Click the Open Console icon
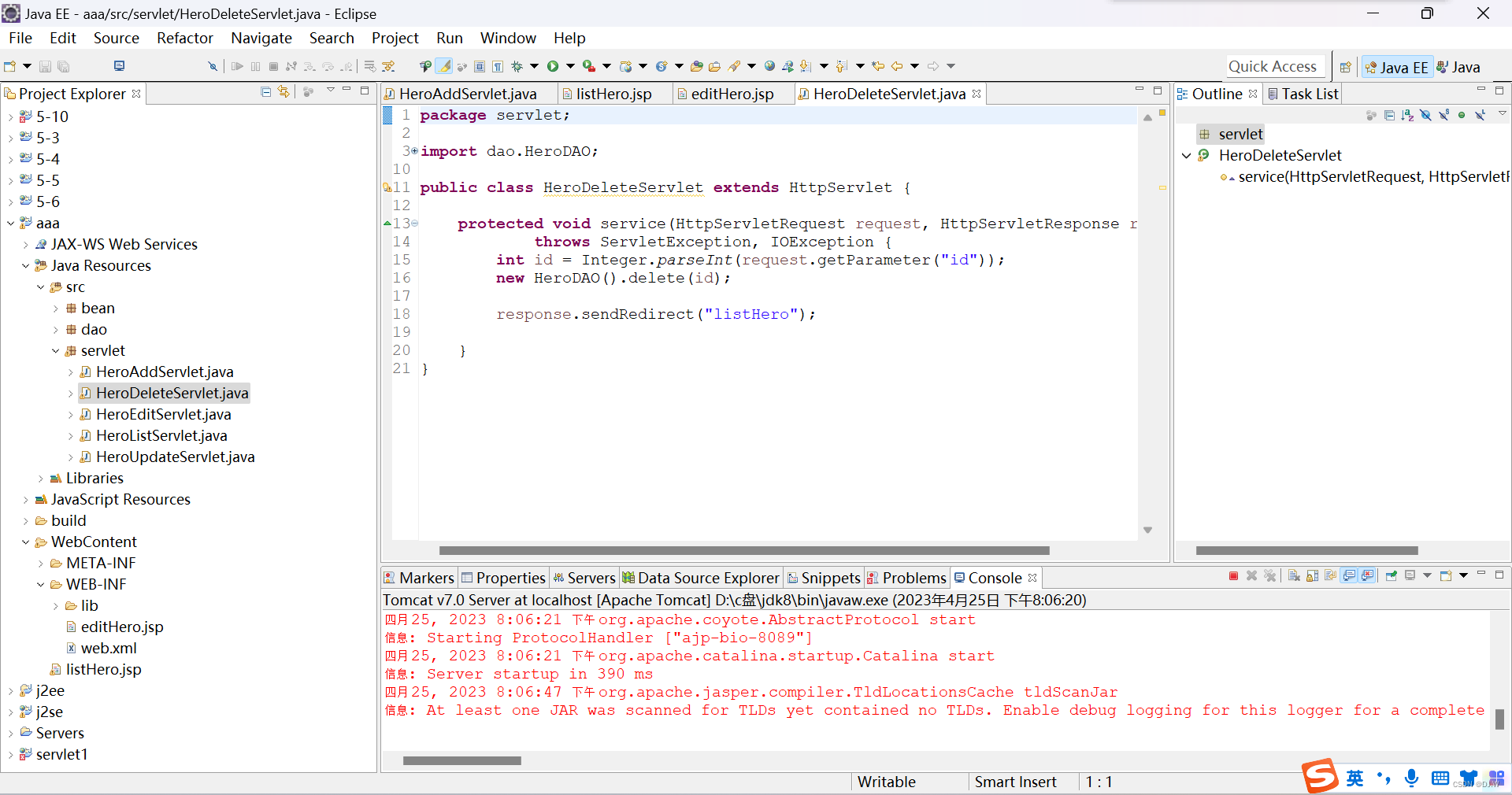 click(1446, 576)
